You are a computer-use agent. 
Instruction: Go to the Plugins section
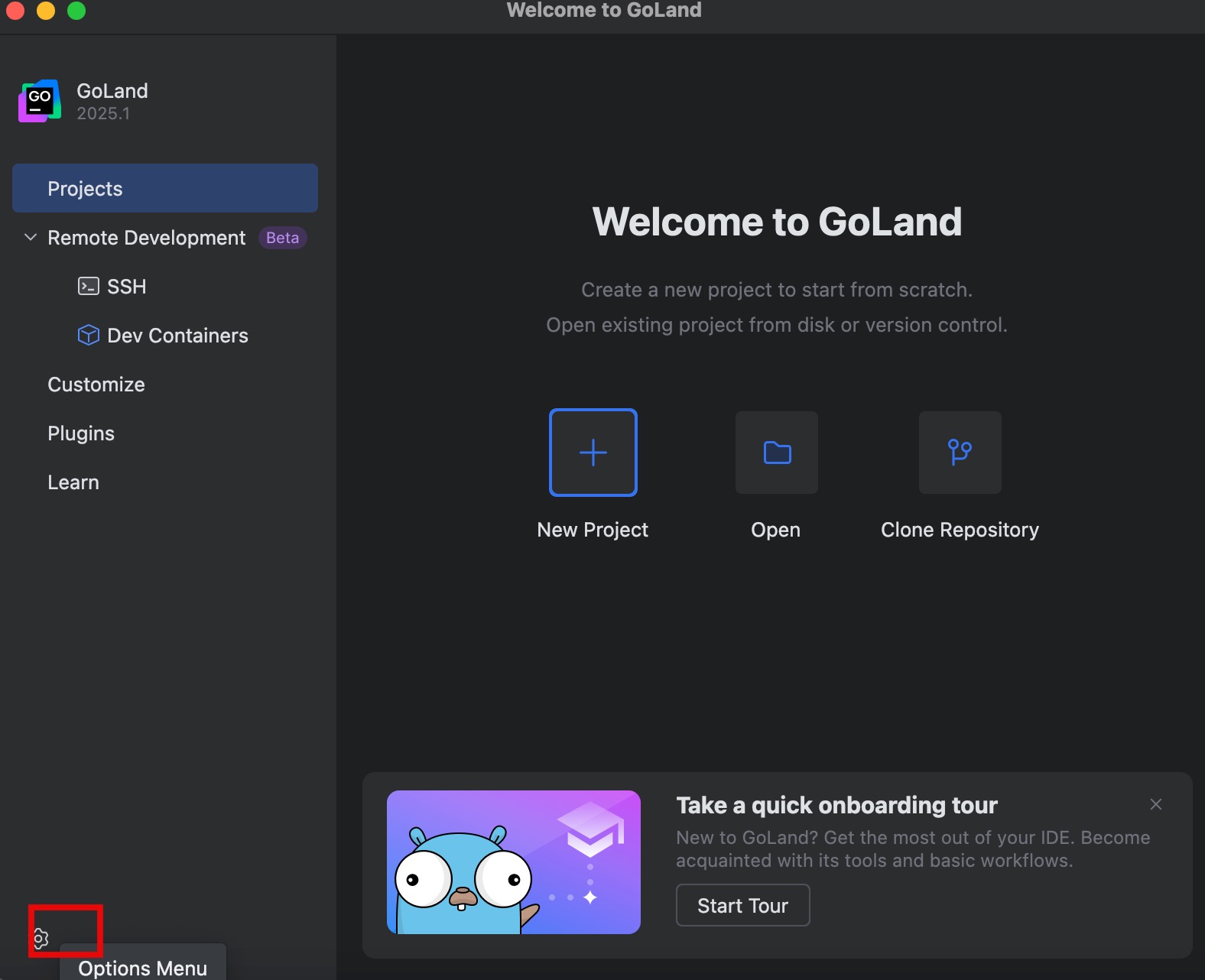point(81,433)
